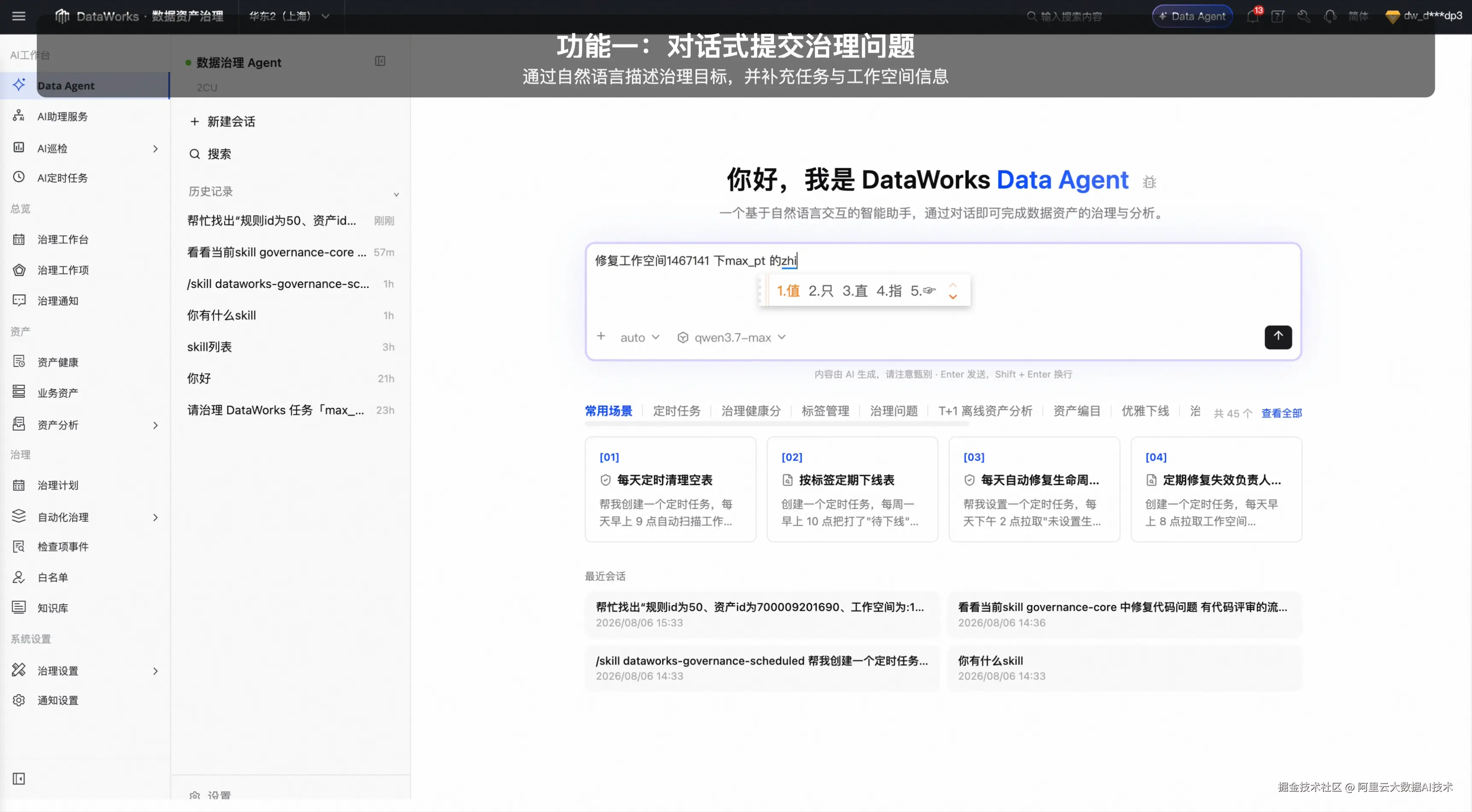Switch to the 治理问题 tab
The image size is (1472, 812).
(x=894, y=411)
